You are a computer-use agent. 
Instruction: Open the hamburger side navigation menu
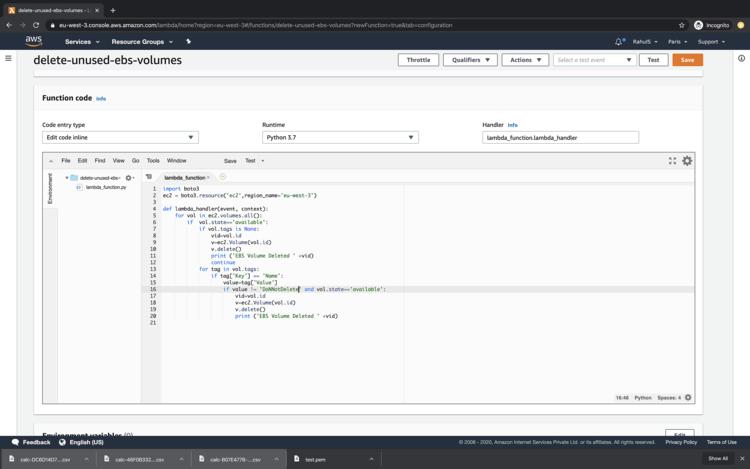9,59
